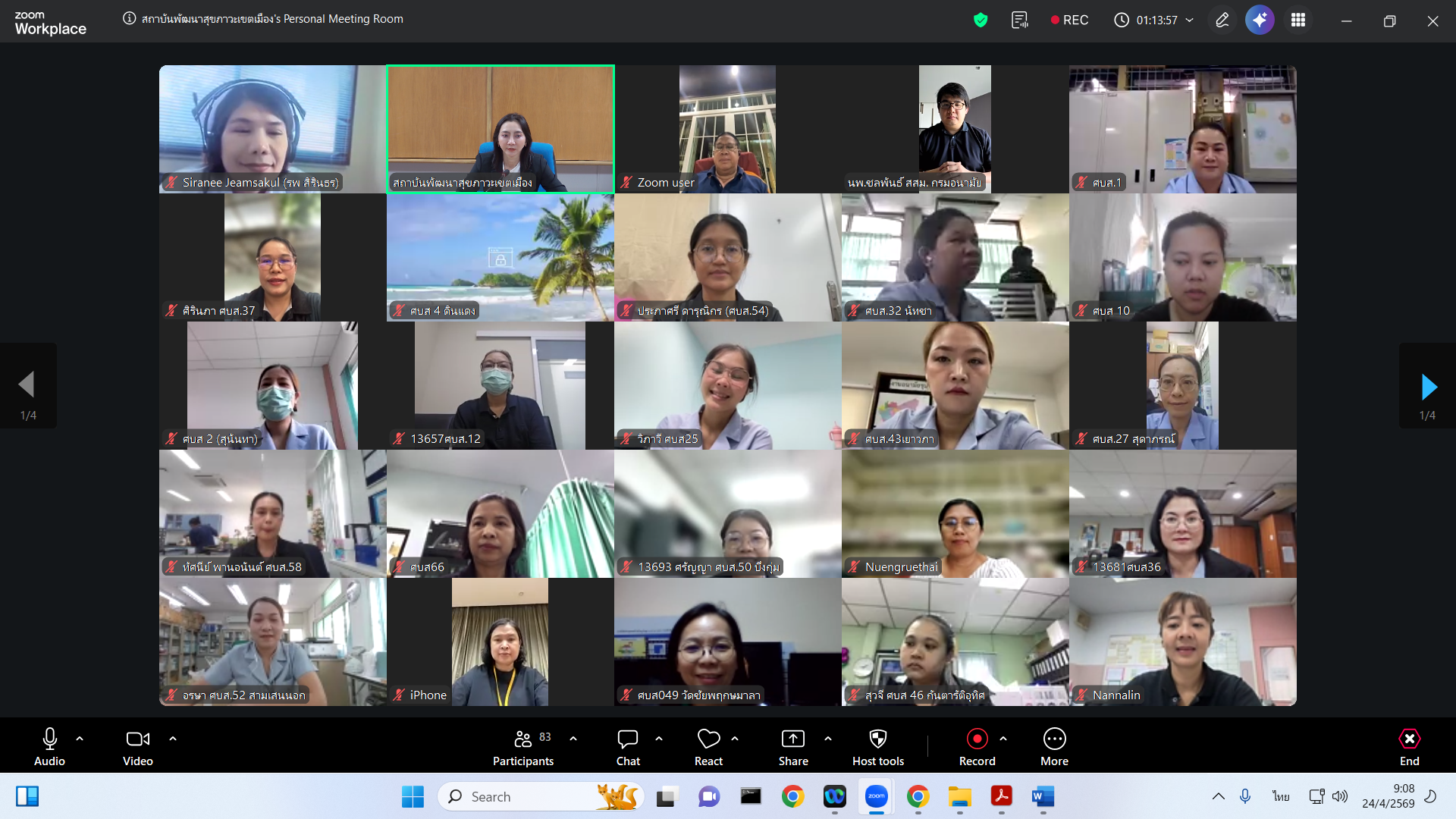
Task: Toggle the Audio microphone mute
Action: pos(49,739)
